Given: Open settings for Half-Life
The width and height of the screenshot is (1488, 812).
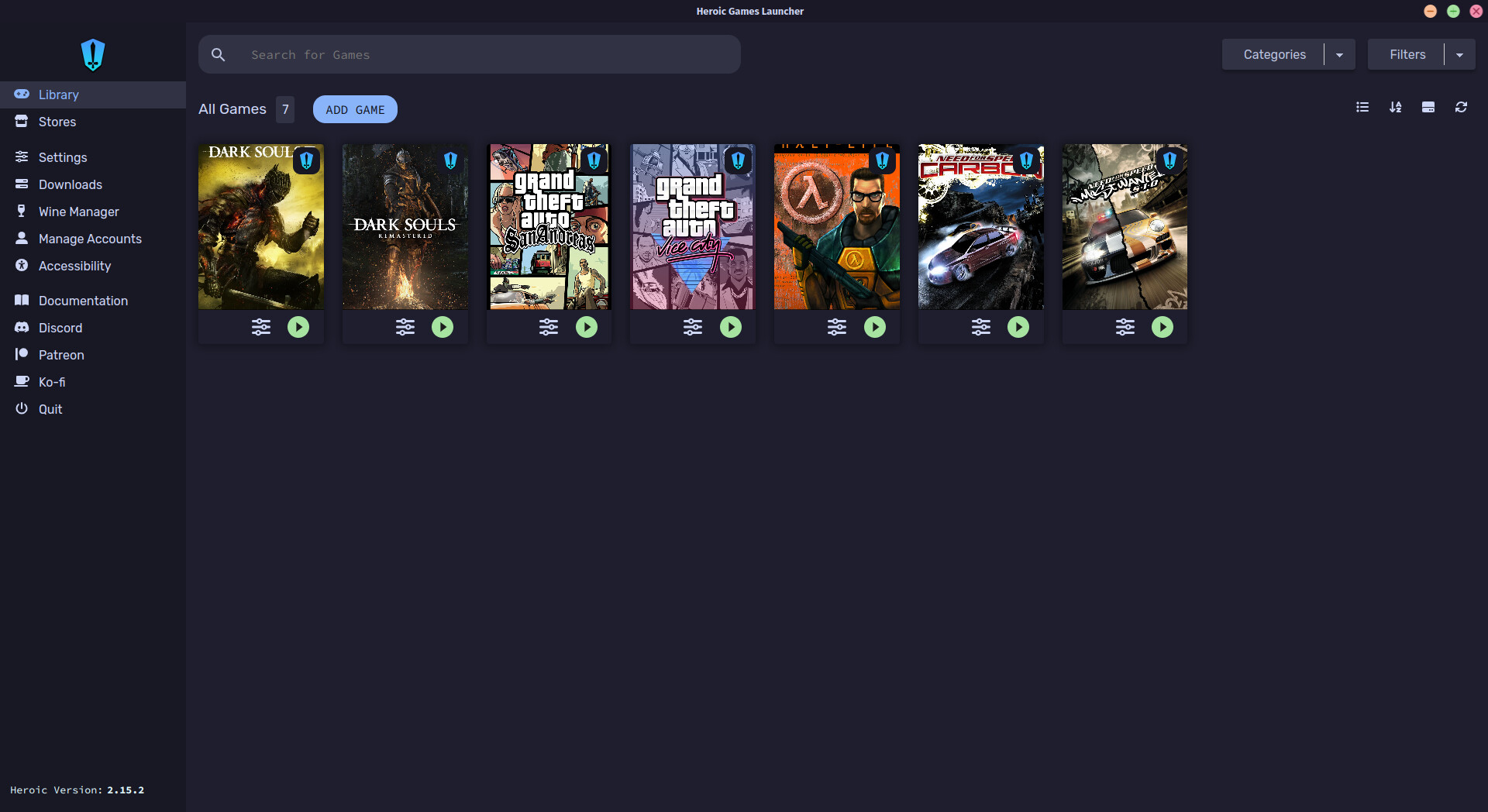Looking at the screenshot, I should [837, 327].
